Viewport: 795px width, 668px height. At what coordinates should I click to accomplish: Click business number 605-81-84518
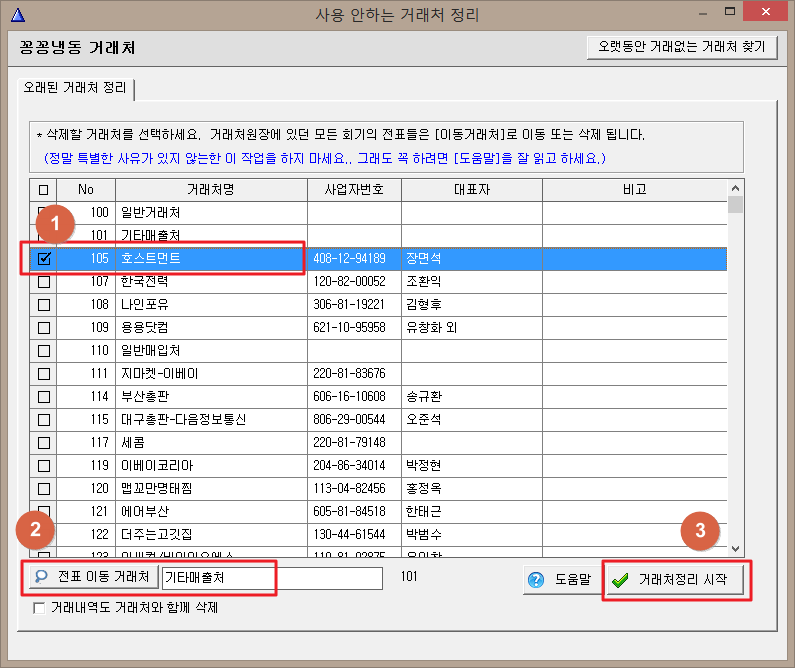pyautogui.click(x=349, y=512)
